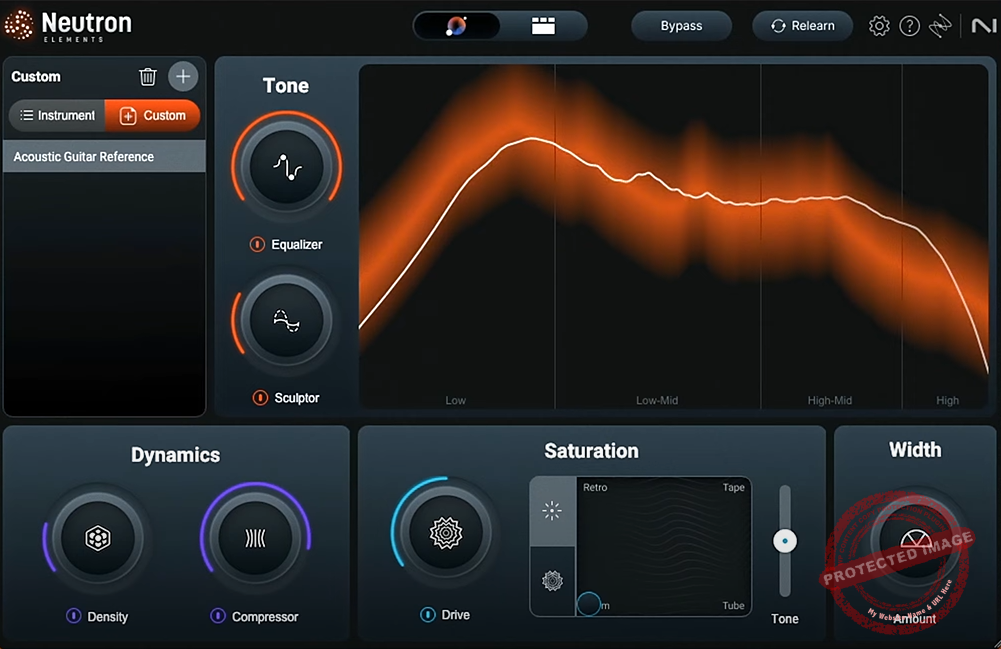Click the Equalizer knob
This screenshot has height=649, width=1001.
pyautogui.click(x=287, y=168)
